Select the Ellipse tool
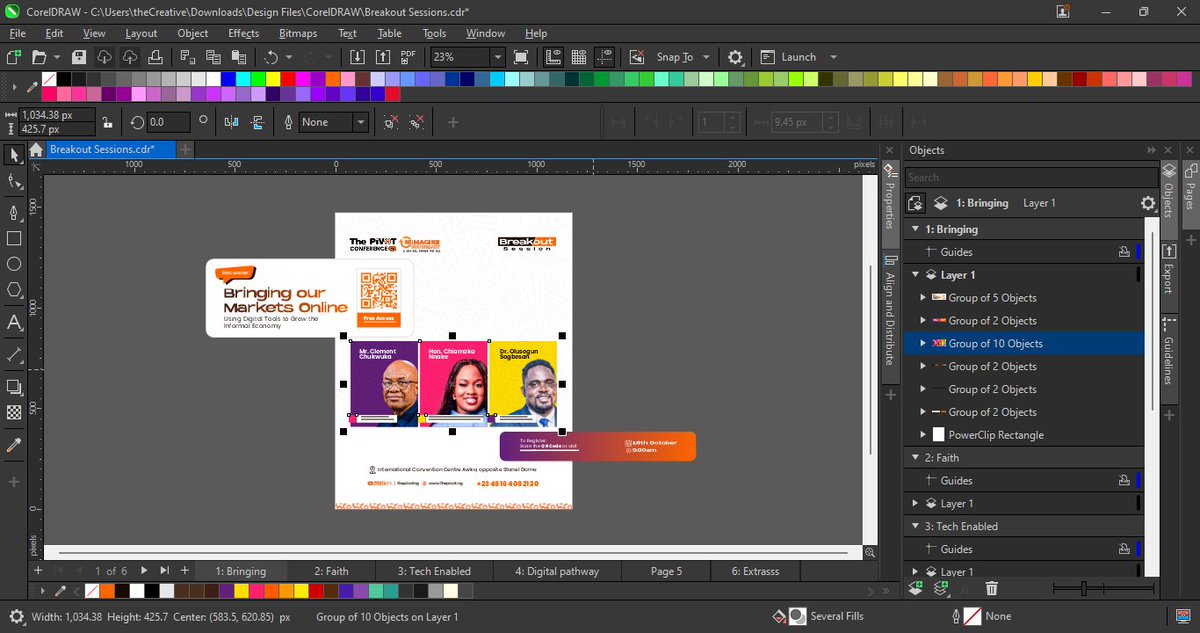 [14, 265]
